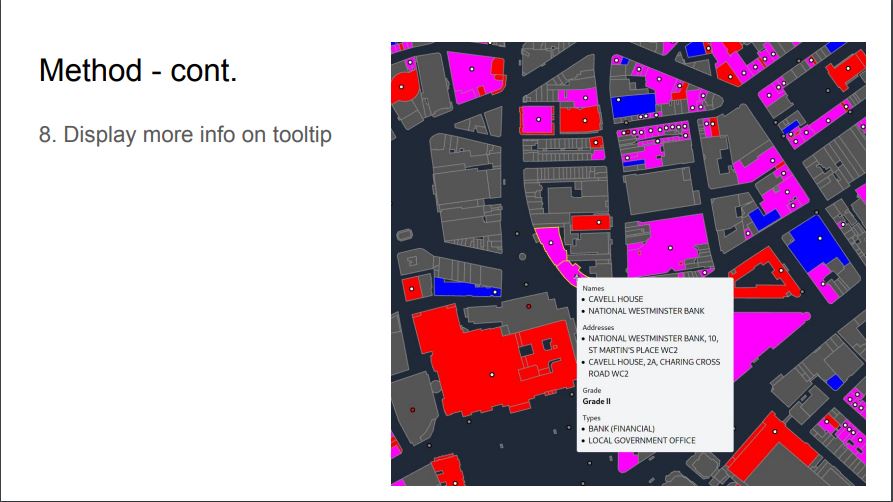Click the long blue building left of tooltip
The image size is (893, 502).
[467, 287]
